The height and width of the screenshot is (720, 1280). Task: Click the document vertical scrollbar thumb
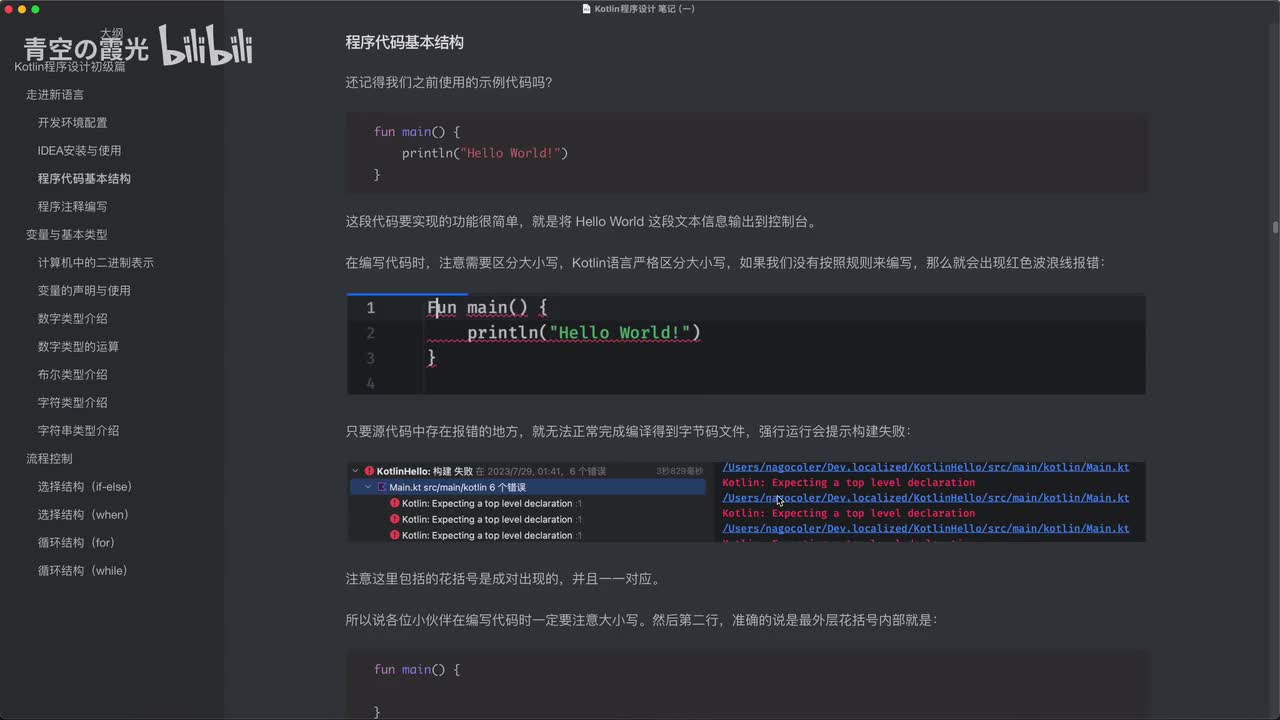1275,227
